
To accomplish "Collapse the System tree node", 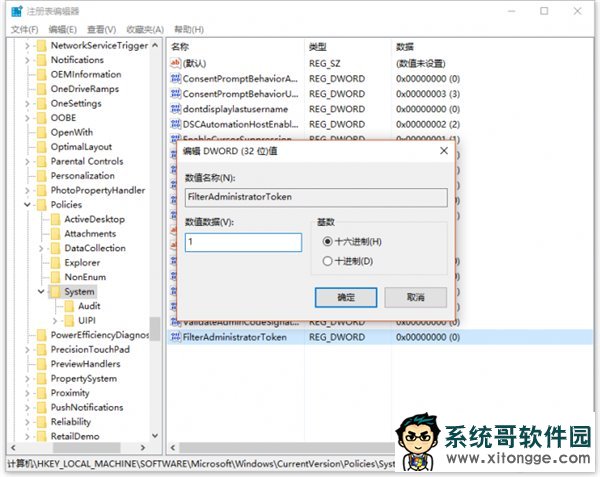I will (41, 292).
